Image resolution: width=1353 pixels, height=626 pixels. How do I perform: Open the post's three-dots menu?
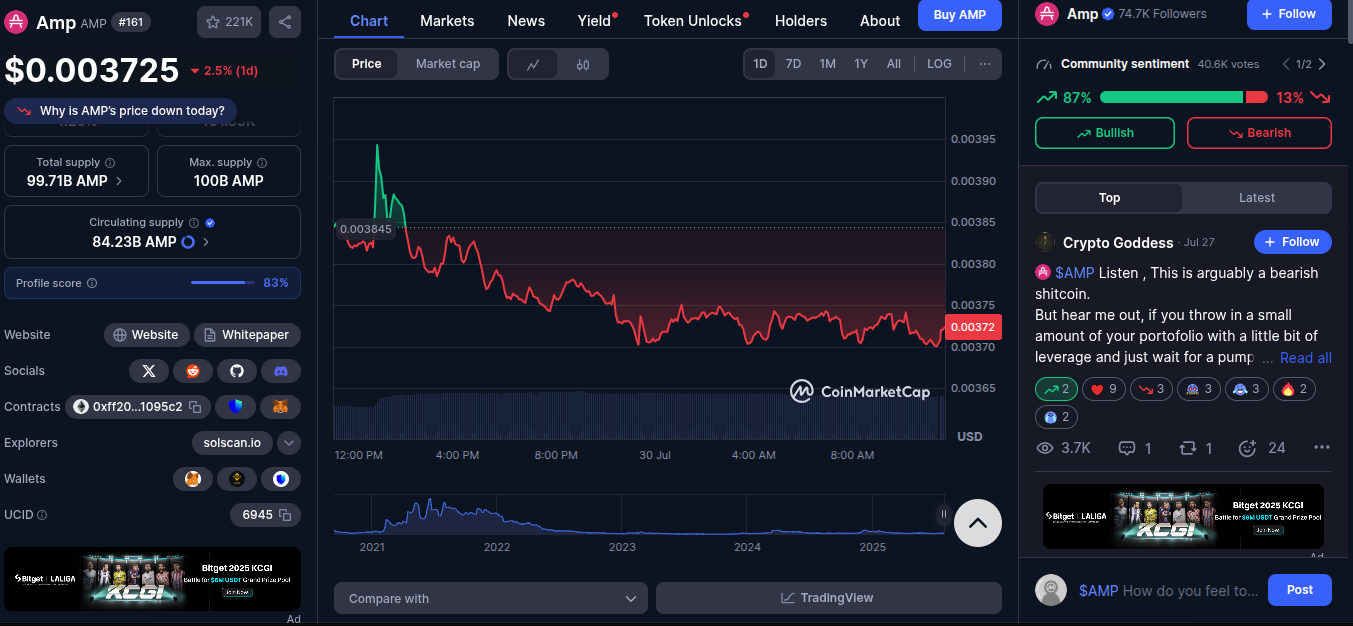tap(1322, 448)
